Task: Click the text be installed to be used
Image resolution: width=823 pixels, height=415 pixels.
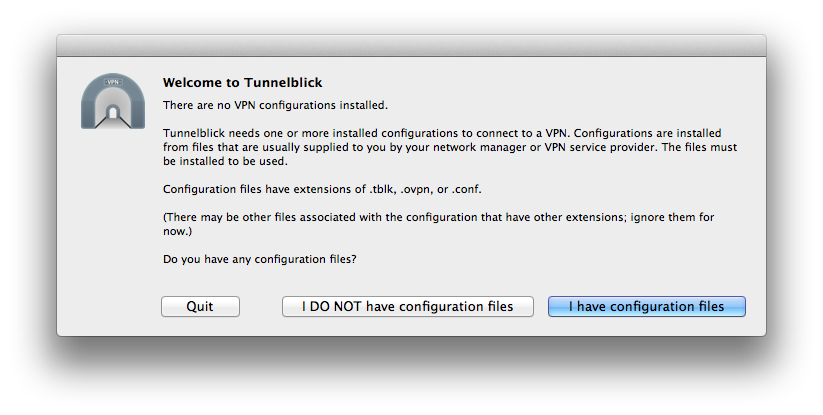Action: click(225, 162)
